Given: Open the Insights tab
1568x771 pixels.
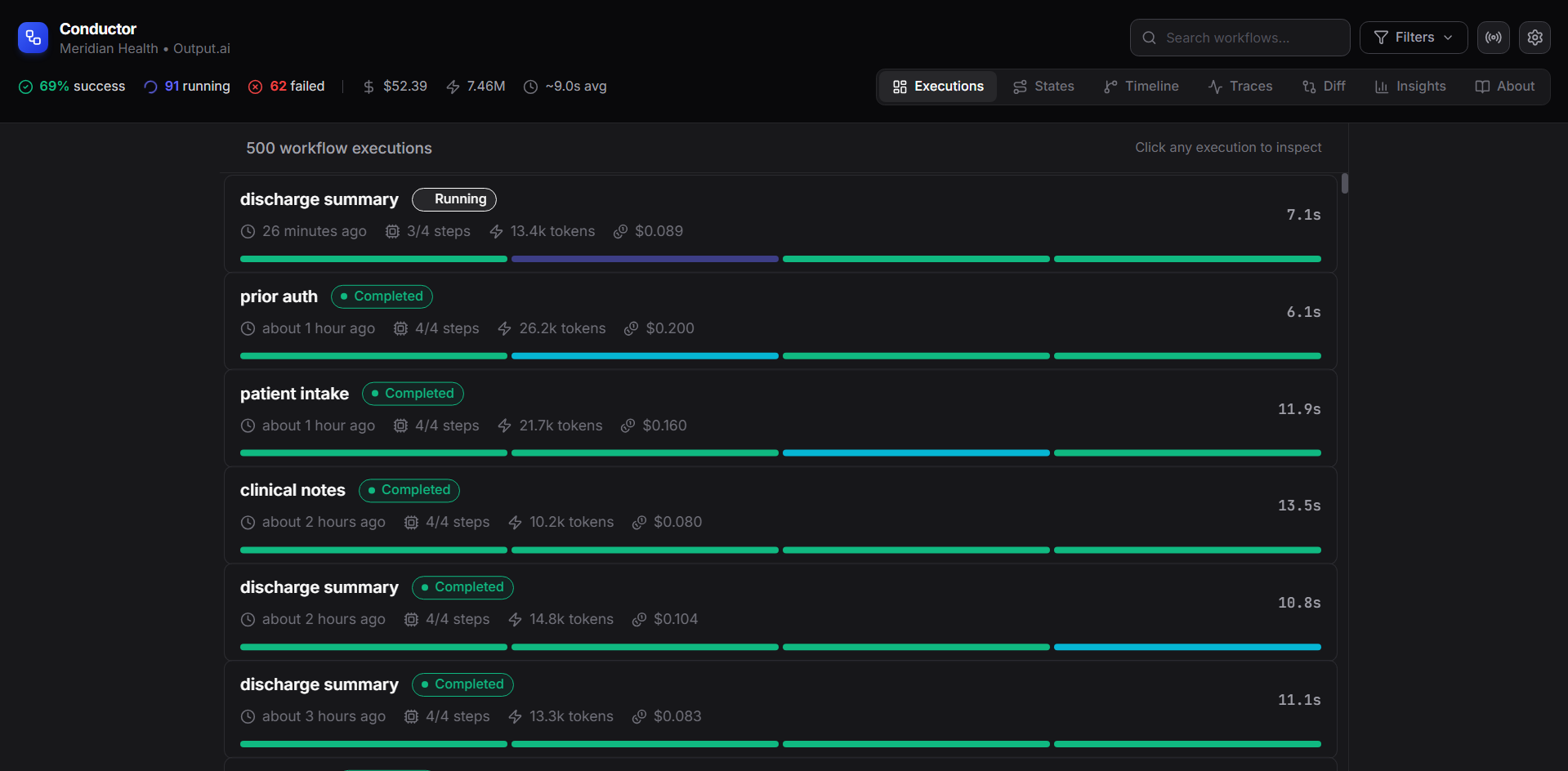Looking at the screenshot, I should pos(1410,87).
